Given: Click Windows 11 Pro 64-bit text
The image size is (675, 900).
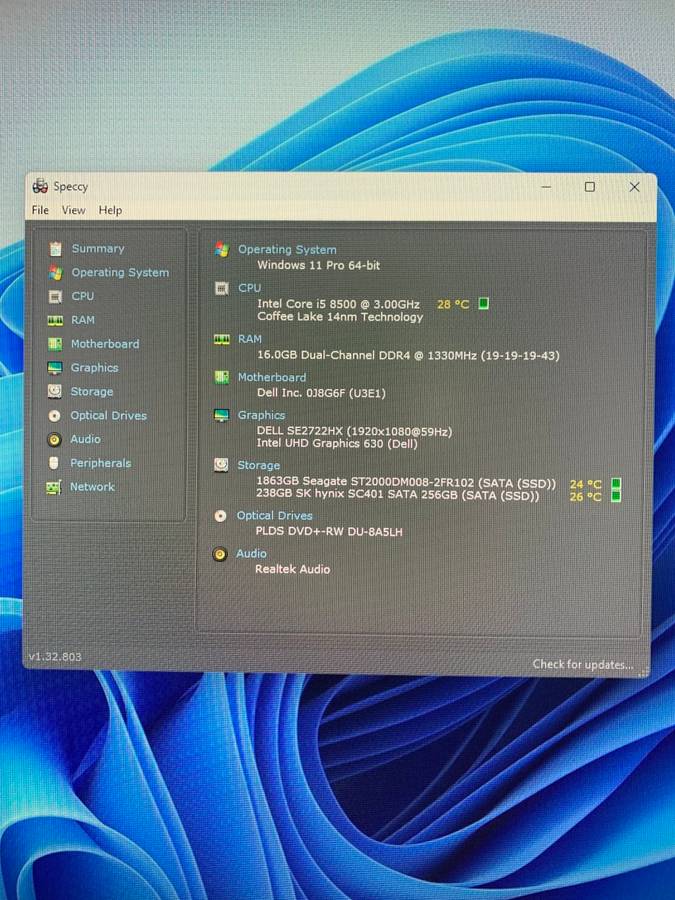Looking at the screenshot, I should 319,265.
